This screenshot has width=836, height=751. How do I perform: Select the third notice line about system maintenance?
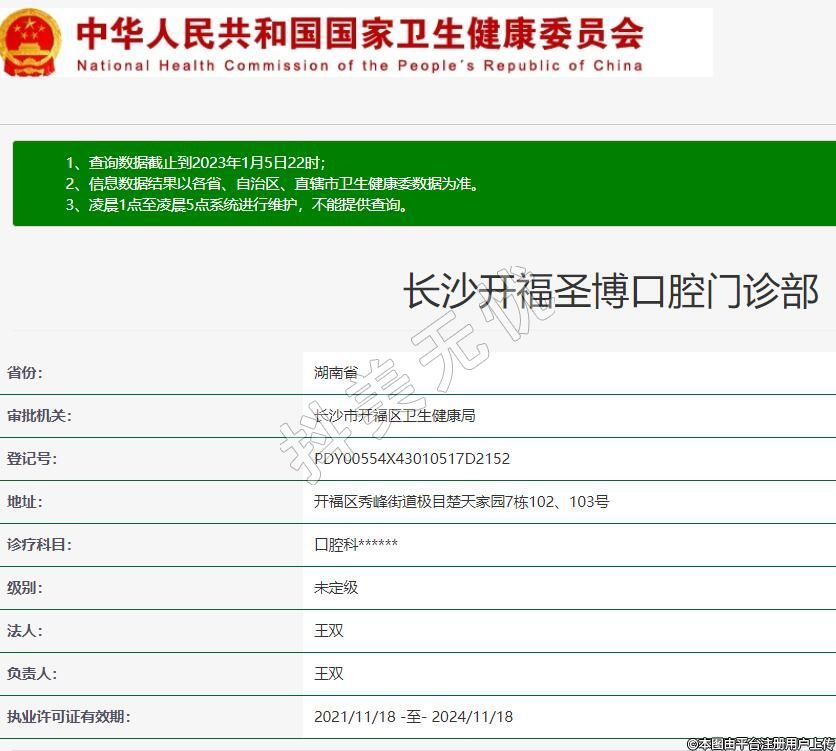point(237,205)
